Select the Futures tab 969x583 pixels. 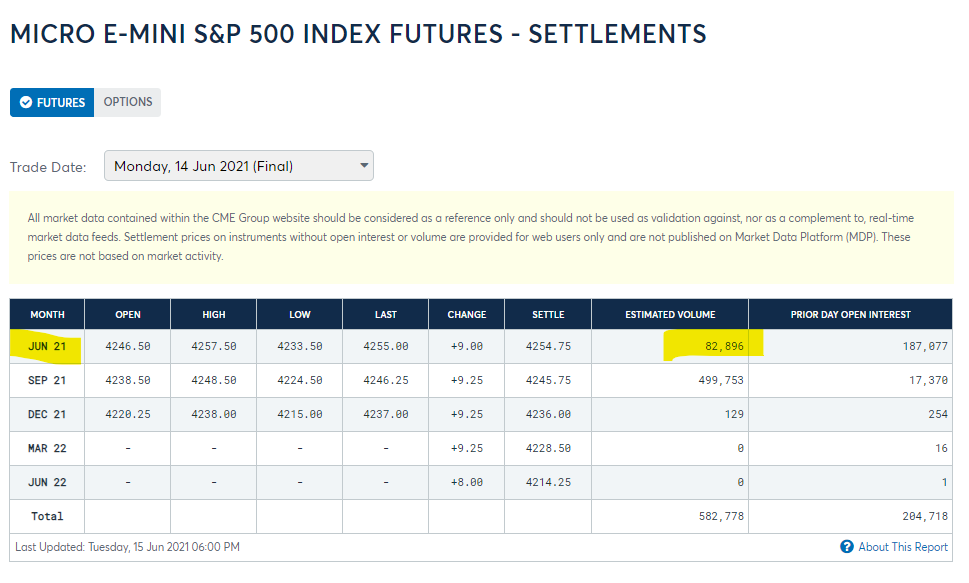click(x=52, y=102)
